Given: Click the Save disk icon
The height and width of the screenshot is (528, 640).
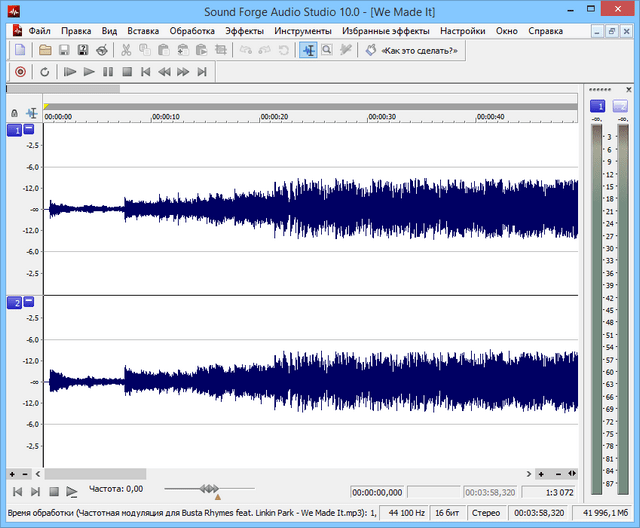Looking at the screenshot, I should [64, 50].
